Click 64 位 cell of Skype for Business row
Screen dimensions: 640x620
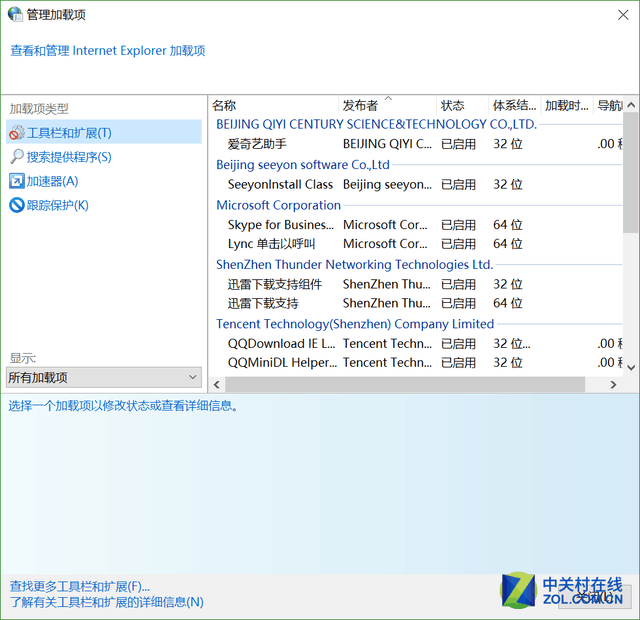point(508,224)
